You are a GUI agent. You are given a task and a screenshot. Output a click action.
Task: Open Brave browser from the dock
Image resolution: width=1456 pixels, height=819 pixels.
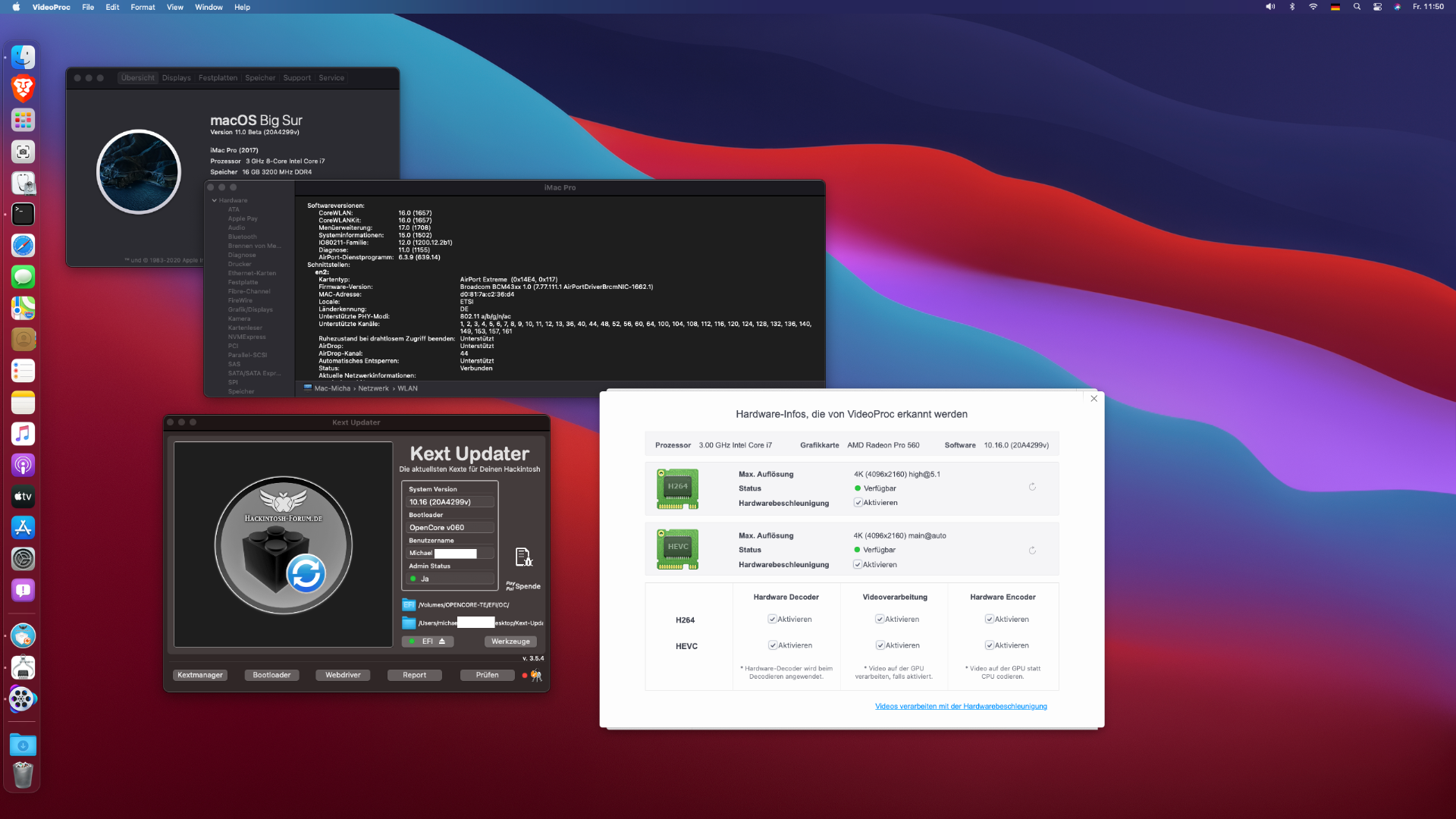click(x=23, y=89)
